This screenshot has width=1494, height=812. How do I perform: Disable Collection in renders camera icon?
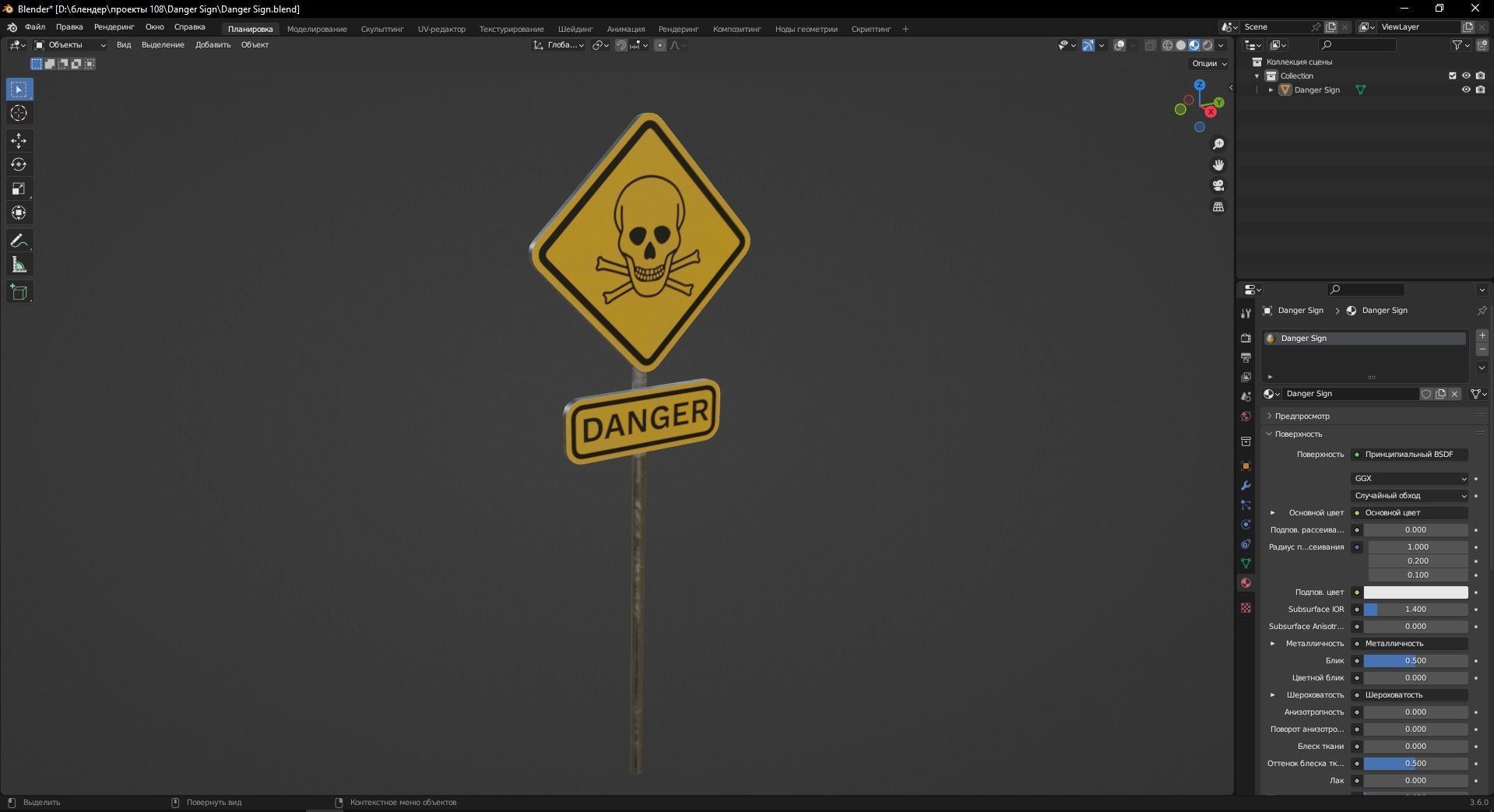point(1480,76)
